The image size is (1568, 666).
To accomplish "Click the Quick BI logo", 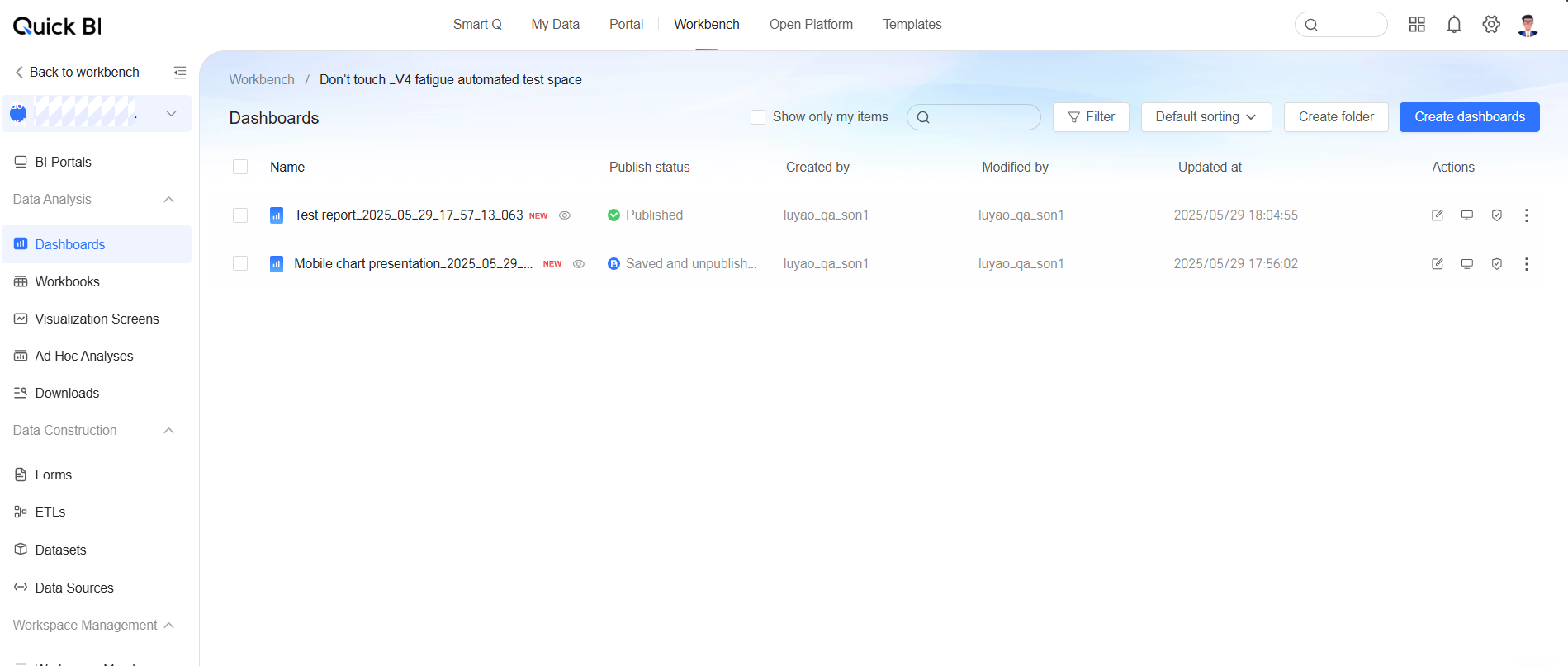I will tap(57, 26).
